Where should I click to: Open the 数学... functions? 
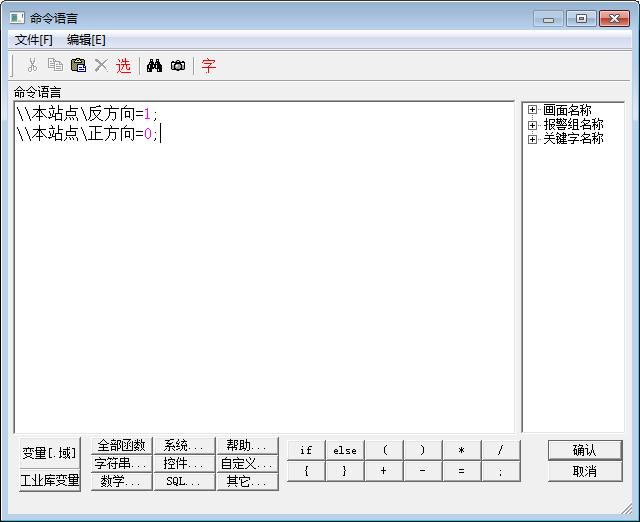pyautogui.click(x=121, y=481)
